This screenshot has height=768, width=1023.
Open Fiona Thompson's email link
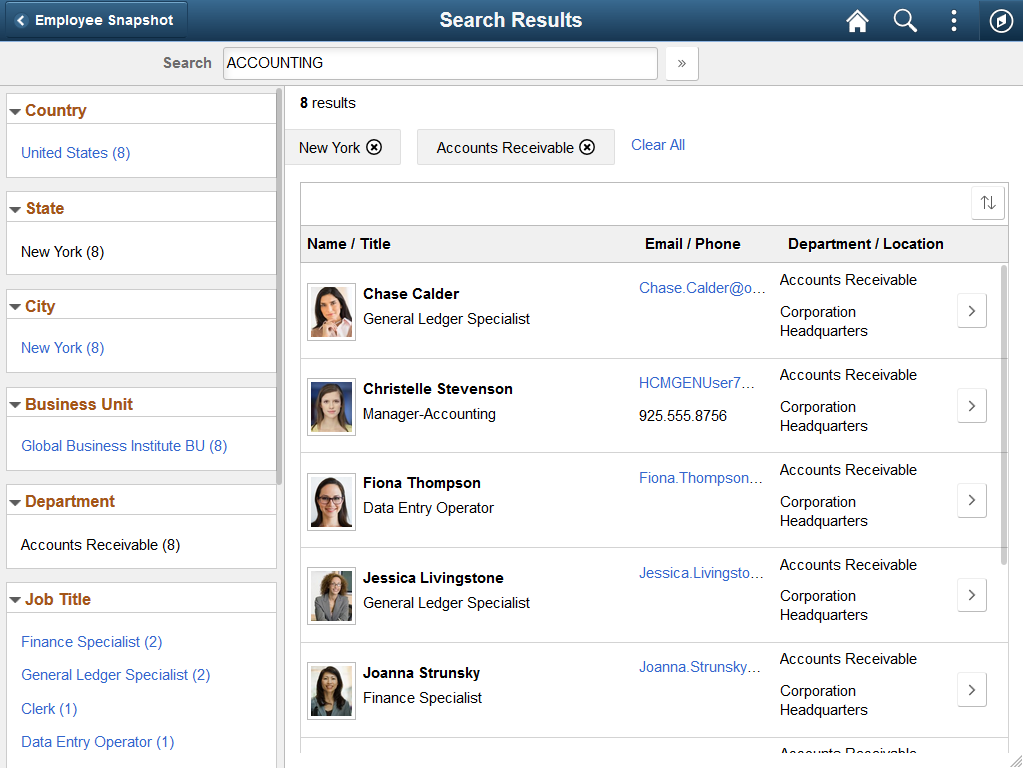[x=701, y=478]
